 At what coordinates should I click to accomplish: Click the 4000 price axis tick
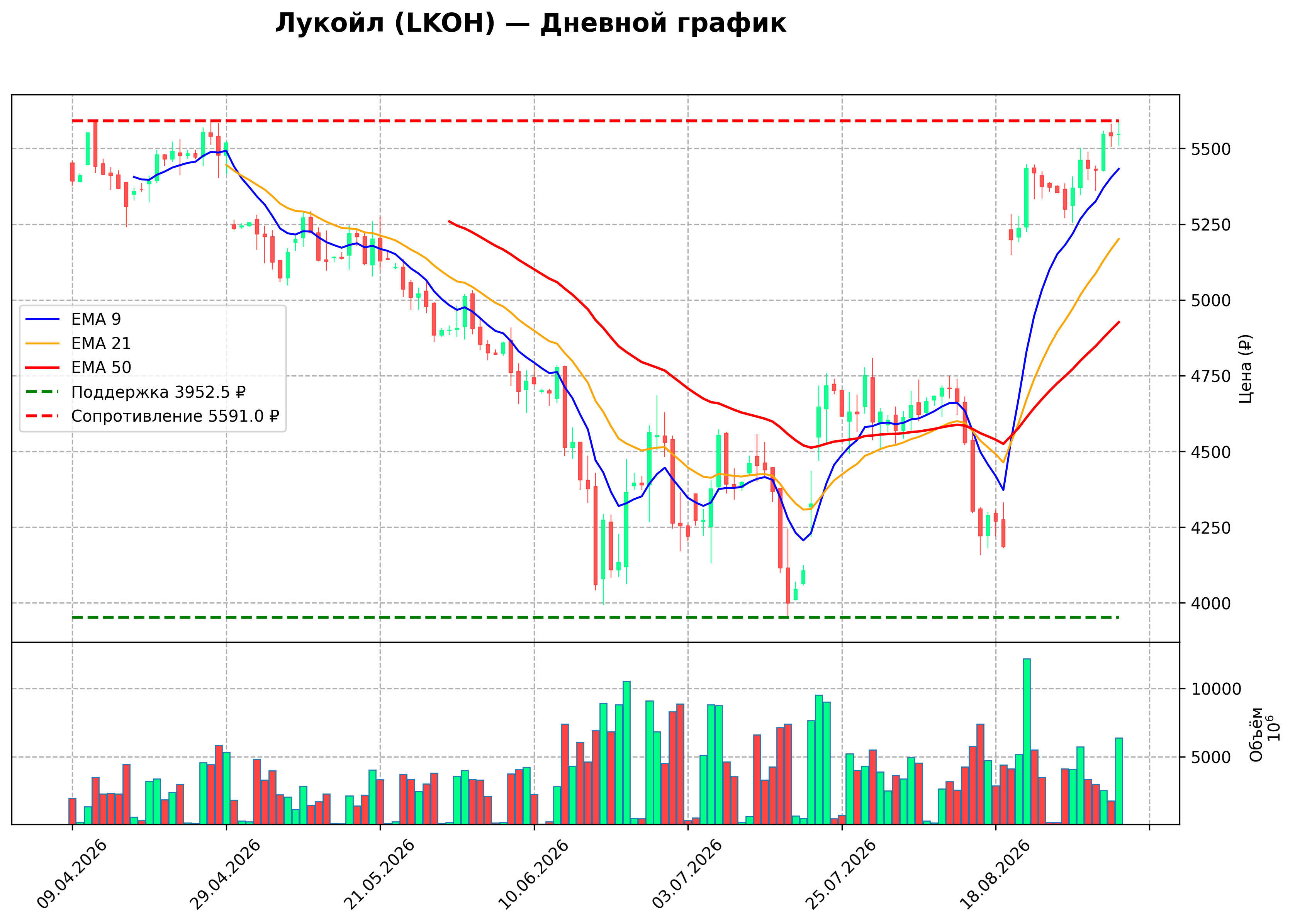(x=1211, y=603)
